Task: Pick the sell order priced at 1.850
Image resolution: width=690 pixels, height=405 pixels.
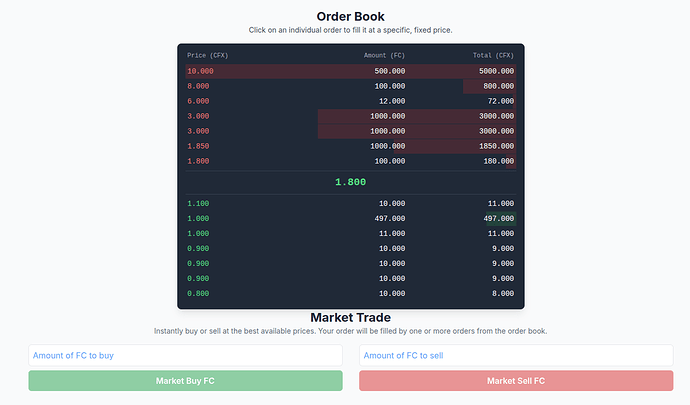Action: 350,146
